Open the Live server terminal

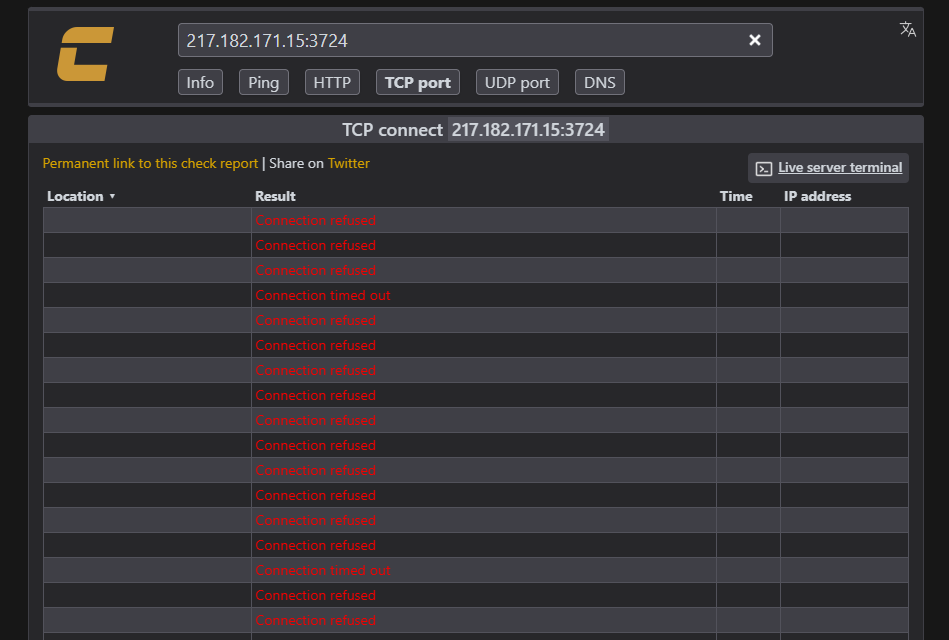click(828, 168)
